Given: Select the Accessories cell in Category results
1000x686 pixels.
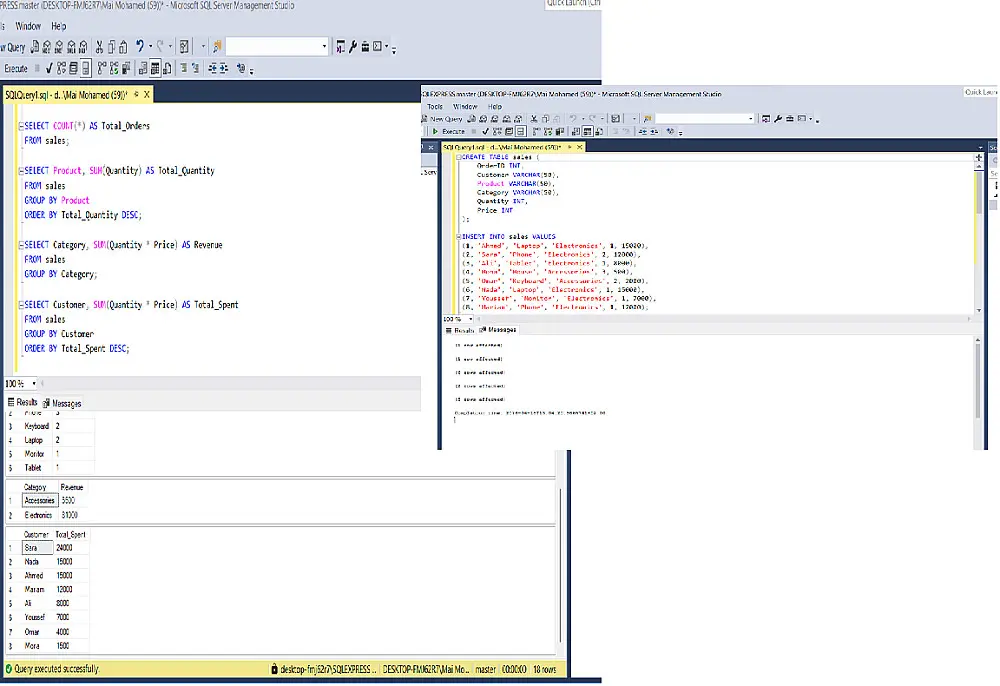Looking at the screenshot, I should [x=40, y=500].
